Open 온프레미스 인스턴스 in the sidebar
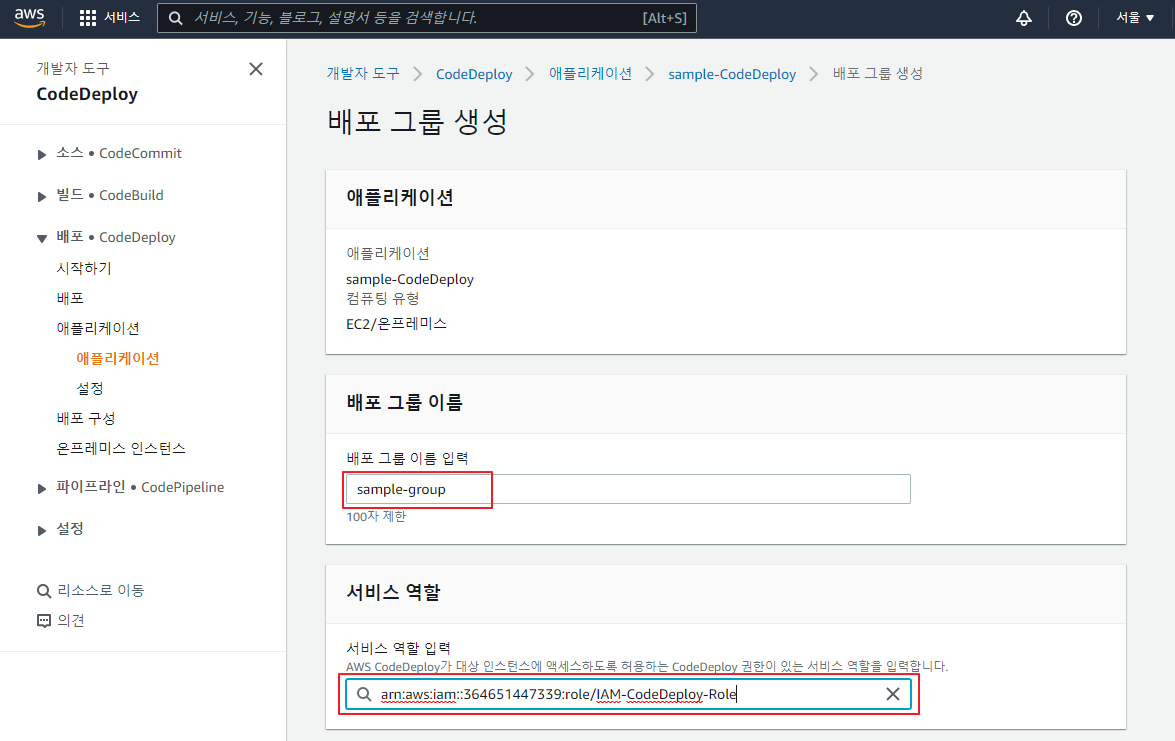This screenshot has width=1175, height=741. 121,448
